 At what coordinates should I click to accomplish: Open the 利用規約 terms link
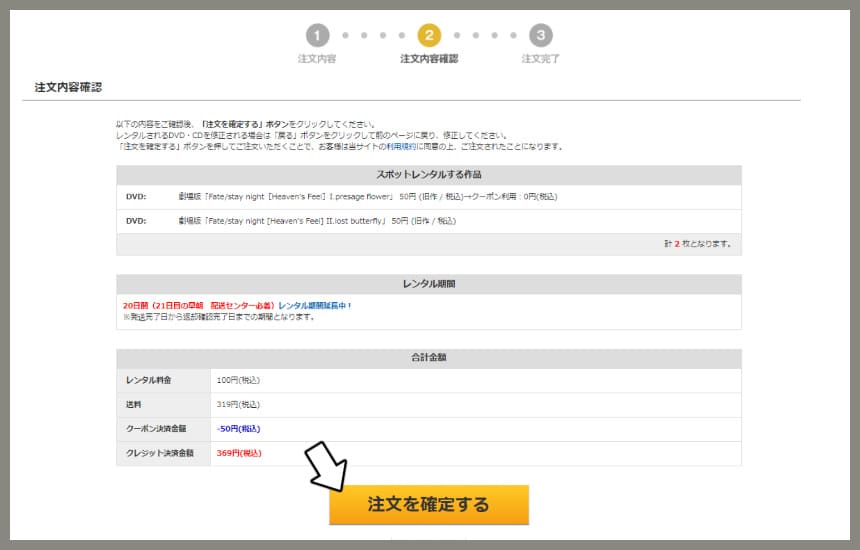coord(401,146)
